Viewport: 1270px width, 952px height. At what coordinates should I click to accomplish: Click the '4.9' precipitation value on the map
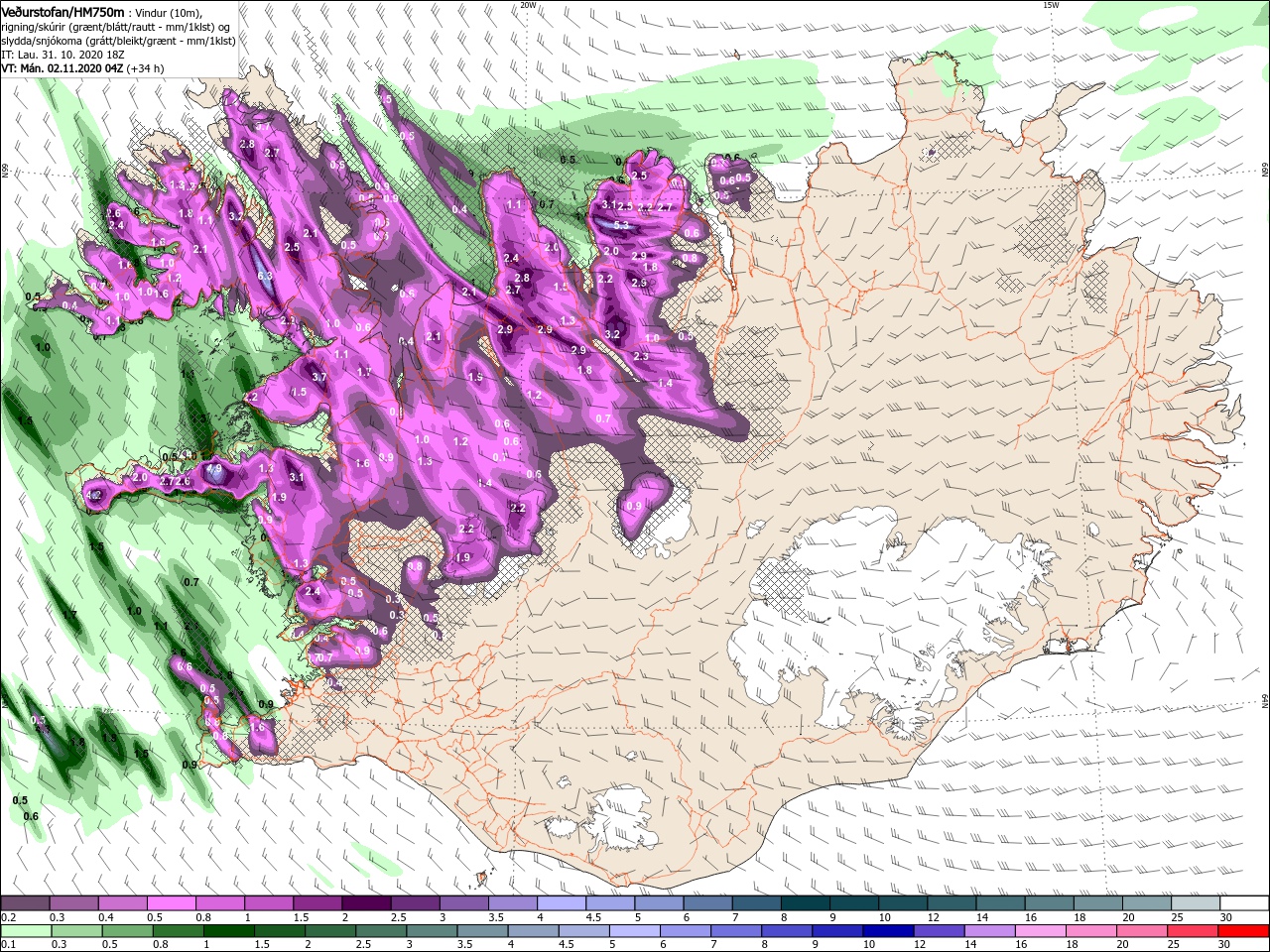pyautogui.click(x=214, y=469)
